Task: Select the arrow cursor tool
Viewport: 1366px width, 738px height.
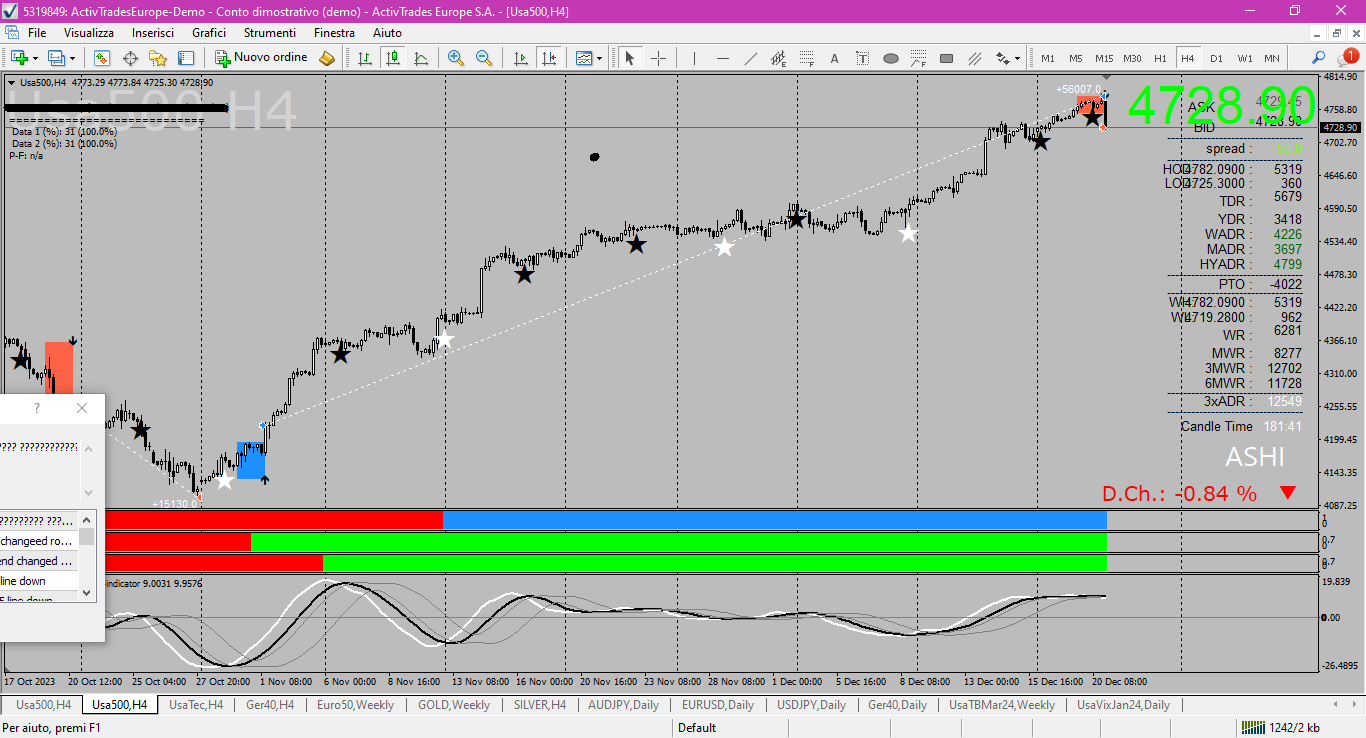Action: coord(630,58)
